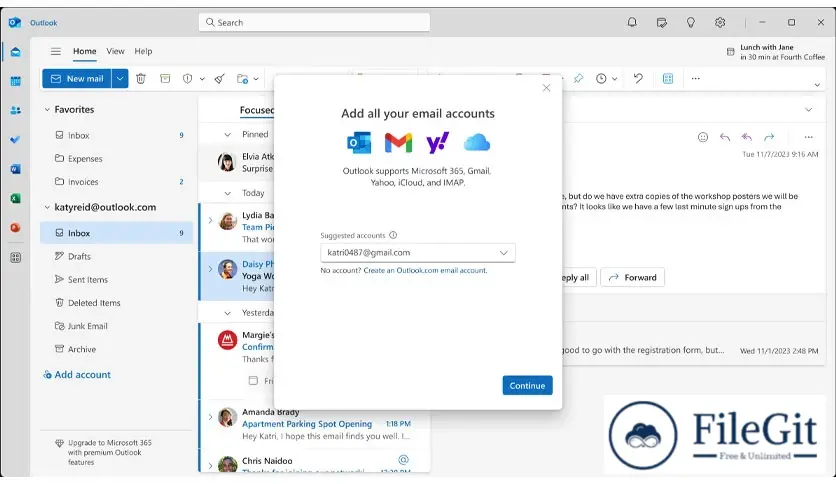Undo last action in toolbar
Image resolution: width=836 pixels, height=484 pixels.
[x=638, y=79]
